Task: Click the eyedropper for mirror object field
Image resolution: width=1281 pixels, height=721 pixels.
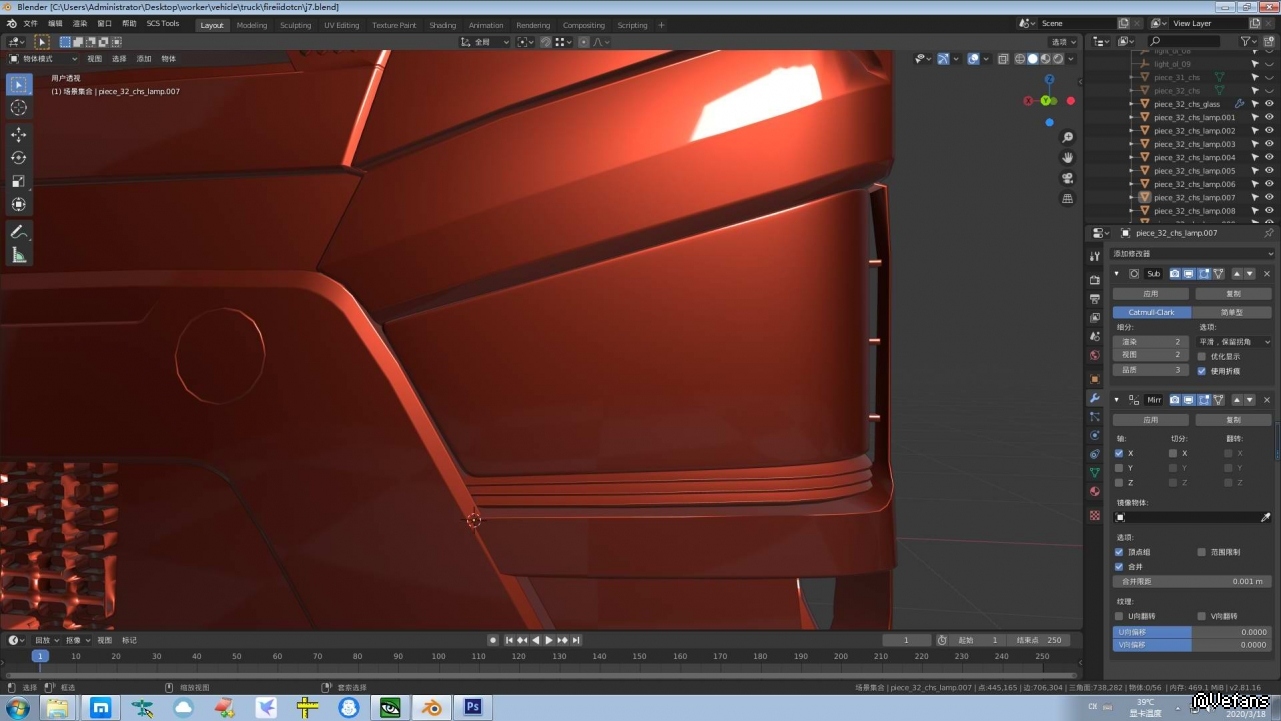Action: [1265, 518]
